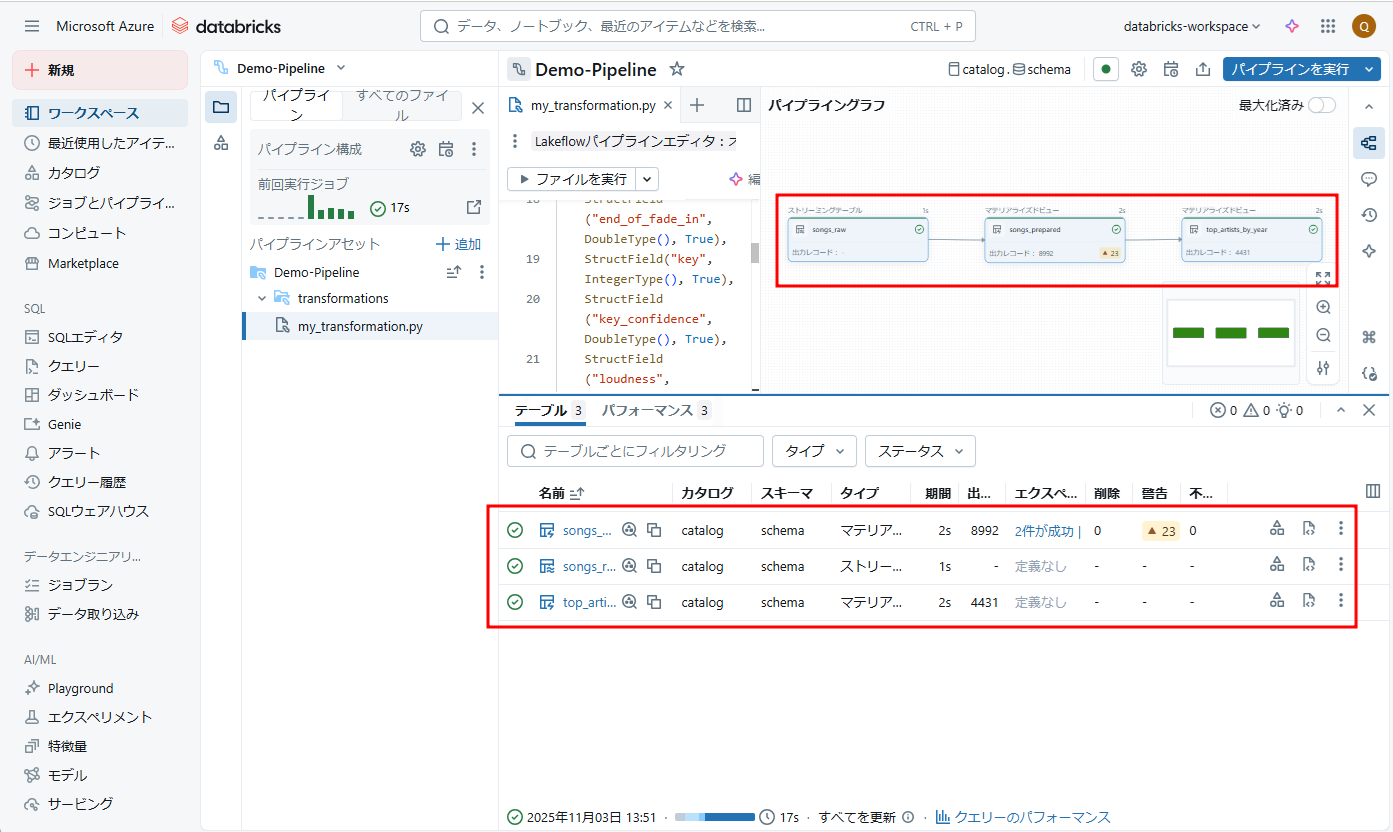Open the app switcher grid icon
The width and height of the screenshot is (1393, 832).
tap(1328, 26)
